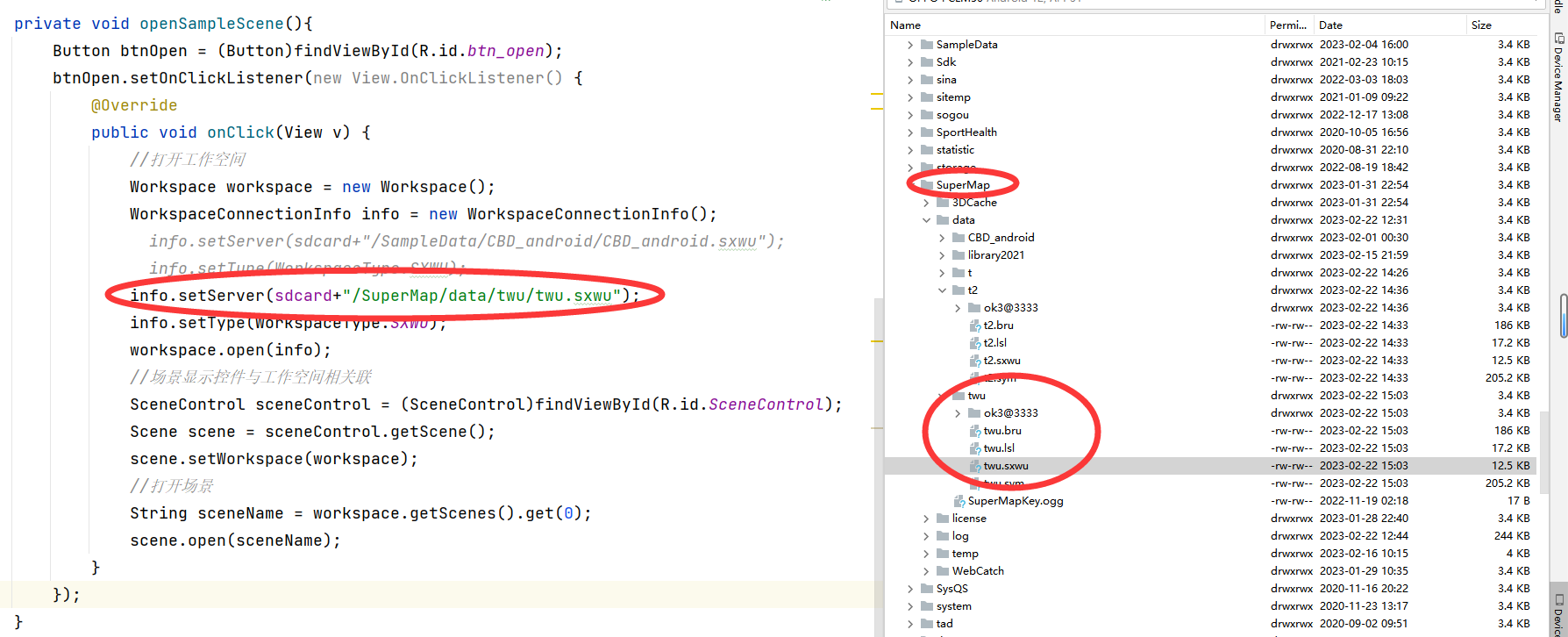Expand the ok3@3333 folder dated 14:36
This screenshot has height=637, width=1568.
coord(958,307)
